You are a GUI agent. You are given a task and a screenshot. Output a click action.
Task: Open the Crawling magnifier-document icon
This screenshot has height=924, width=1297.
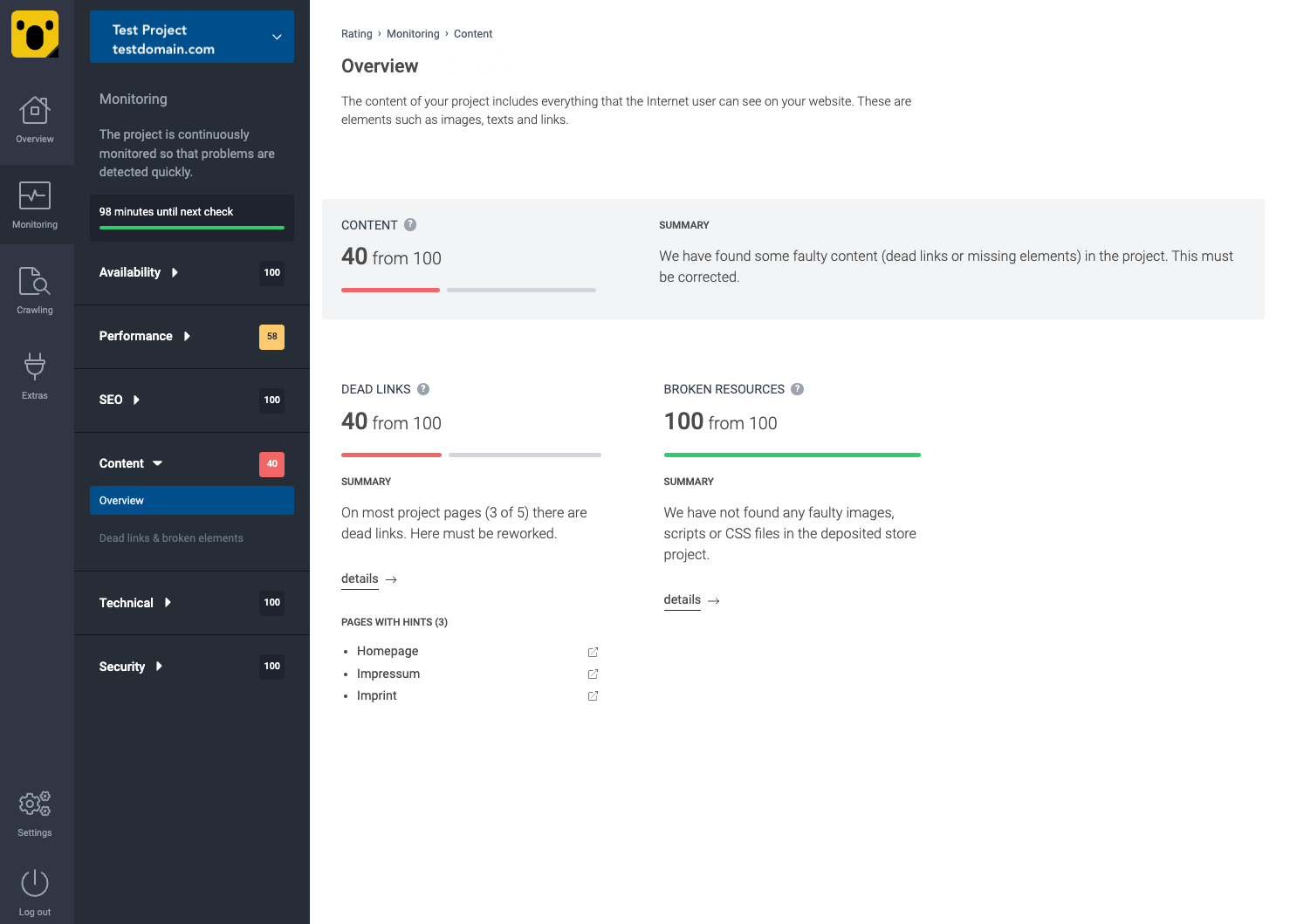[x=35, y=281]
